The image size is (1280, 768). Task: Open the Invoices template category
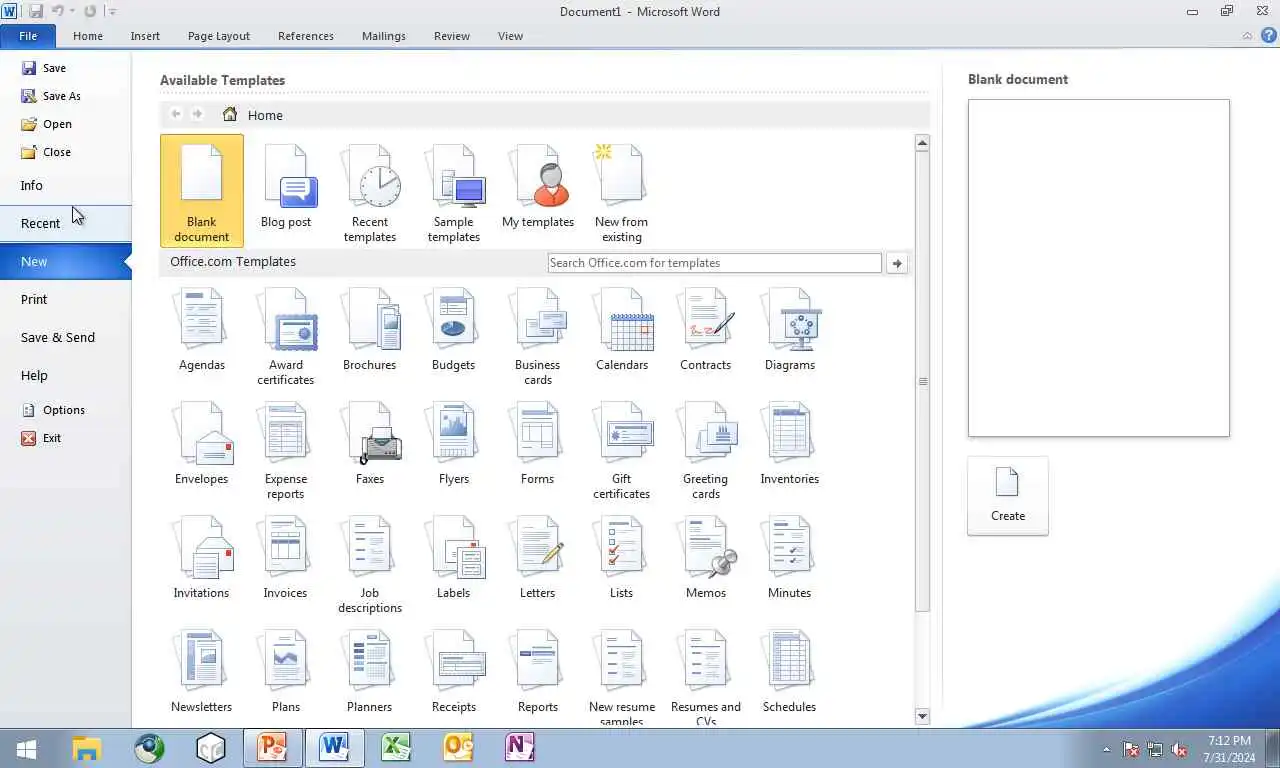click(x=286, y=558)
